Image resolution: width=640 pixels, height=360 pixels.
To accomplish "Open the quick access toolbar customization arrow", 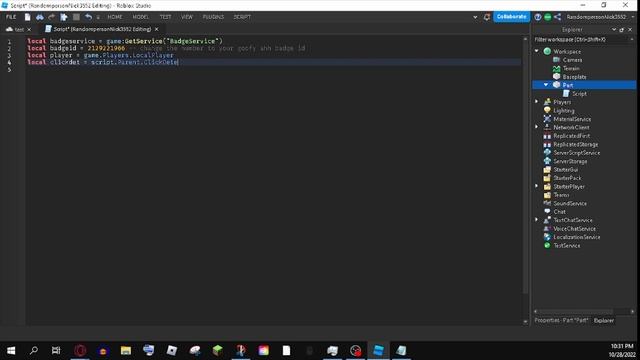I will pos(98,18).
